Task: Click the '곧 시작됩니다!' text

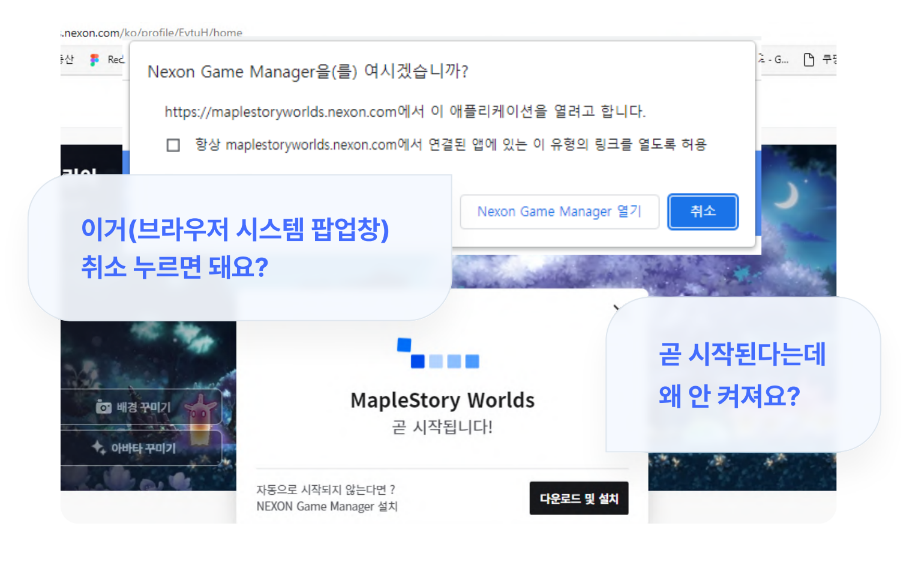Action: point(442,427)
